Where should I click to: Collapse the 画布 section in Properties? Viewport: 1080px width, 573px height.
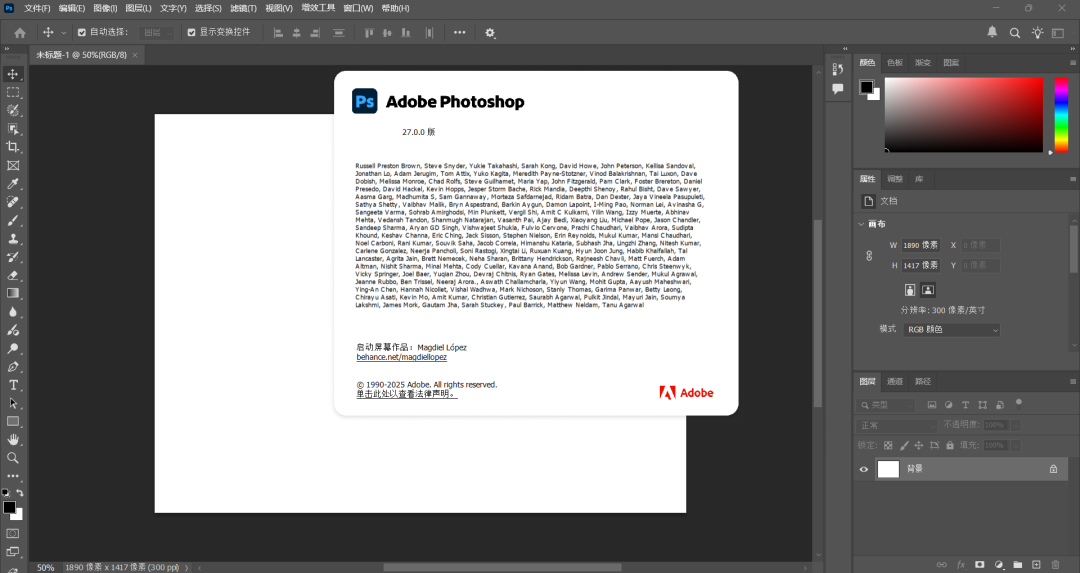click(864, 224)
